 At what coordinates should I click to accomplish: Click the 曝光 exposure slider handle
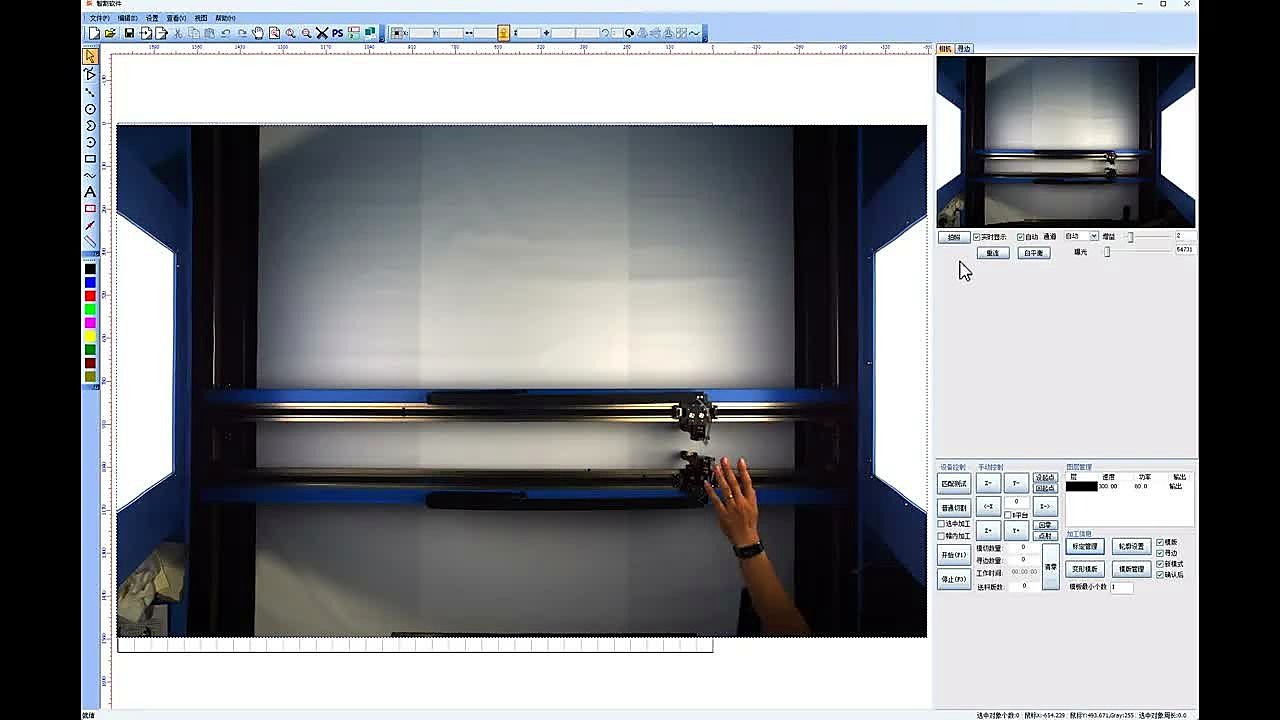(x=1107, y=252)
